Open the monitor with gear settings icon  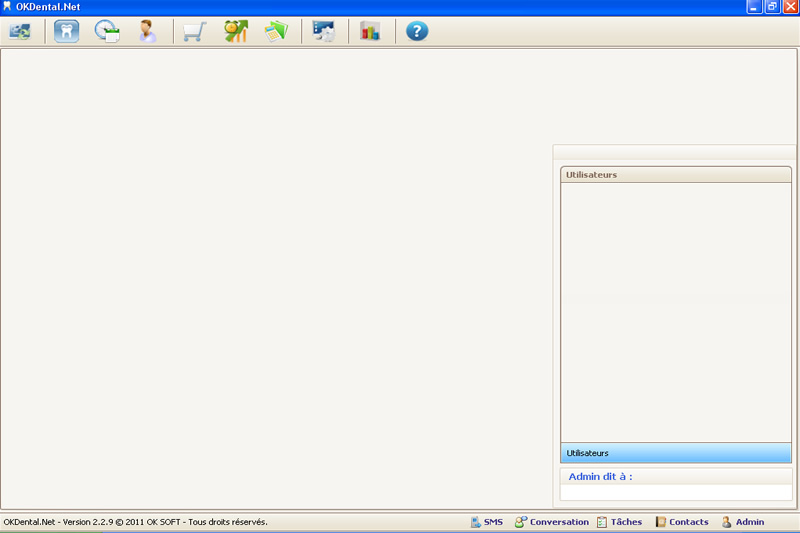[323, 32]
